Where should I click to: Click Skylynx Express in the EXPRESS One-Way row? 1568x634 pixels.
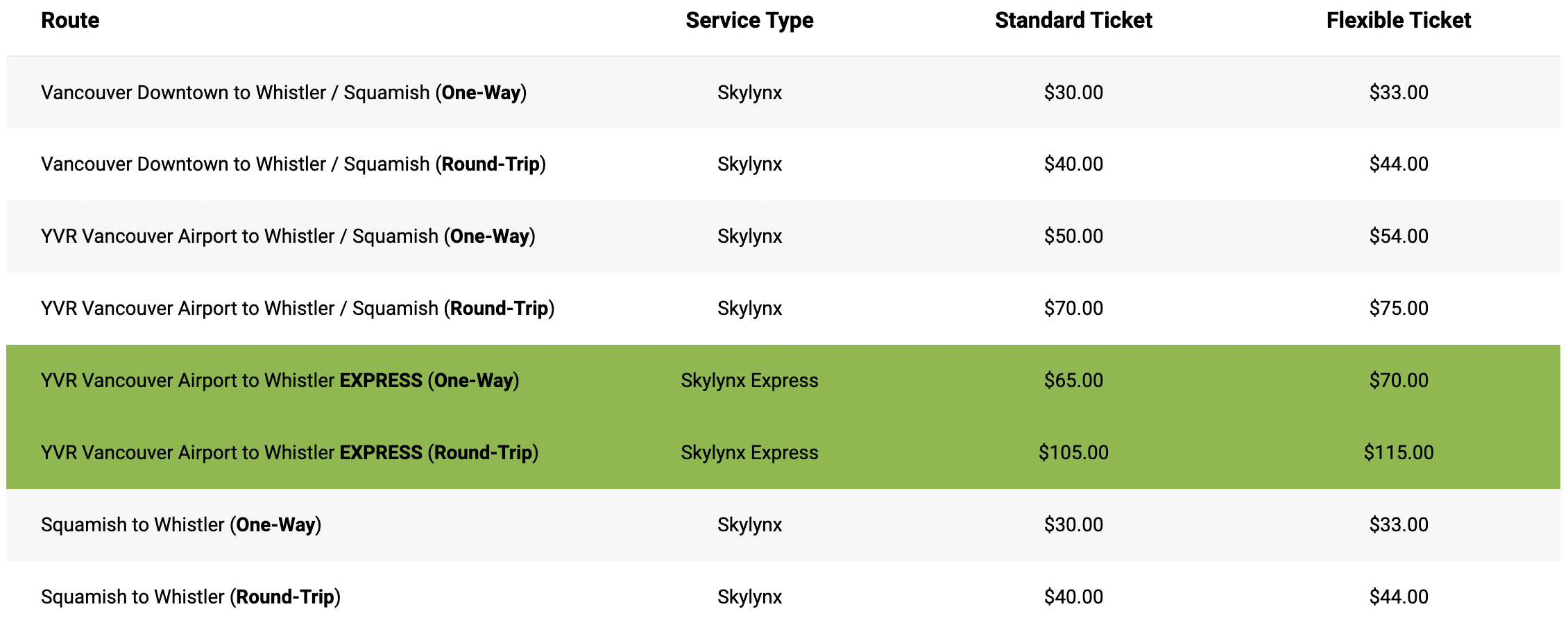coord(749,381)
